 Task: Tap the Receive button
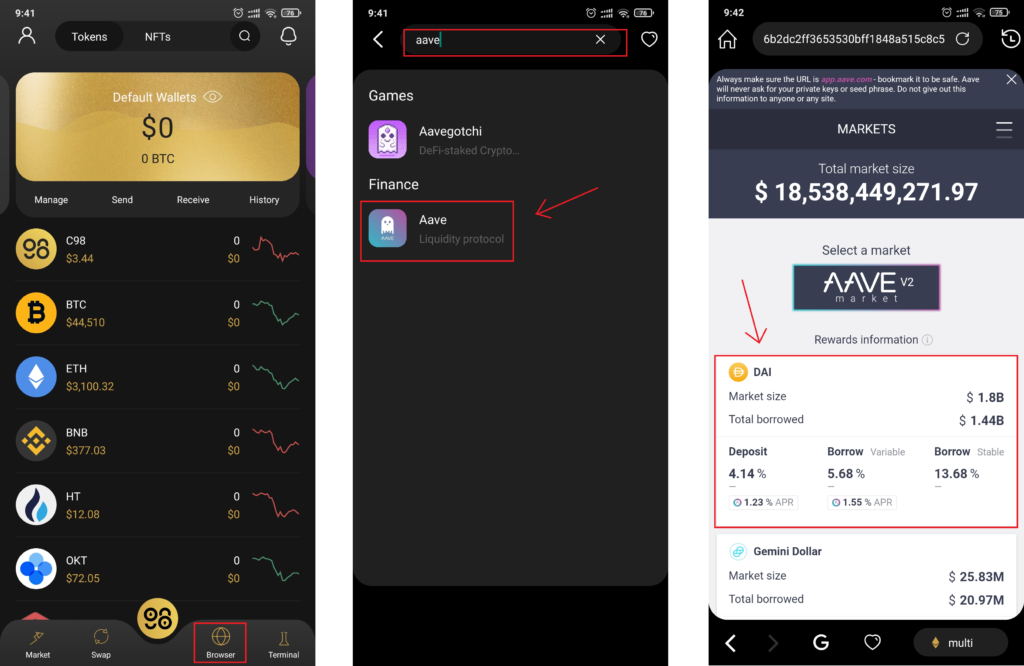point(193,200)
